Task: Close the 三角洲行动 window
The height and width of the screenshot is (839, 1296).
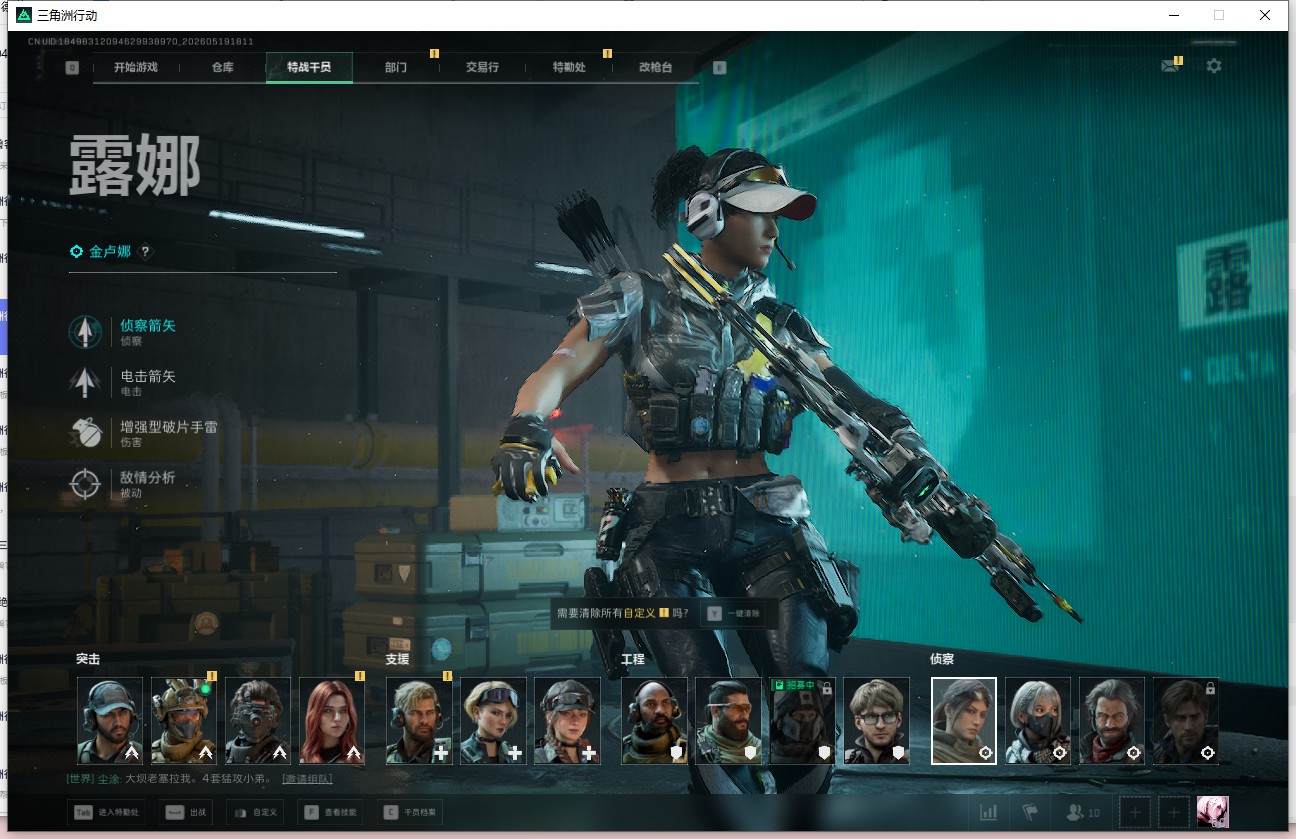Action: pyautogui.click(x=1265, y=15)
